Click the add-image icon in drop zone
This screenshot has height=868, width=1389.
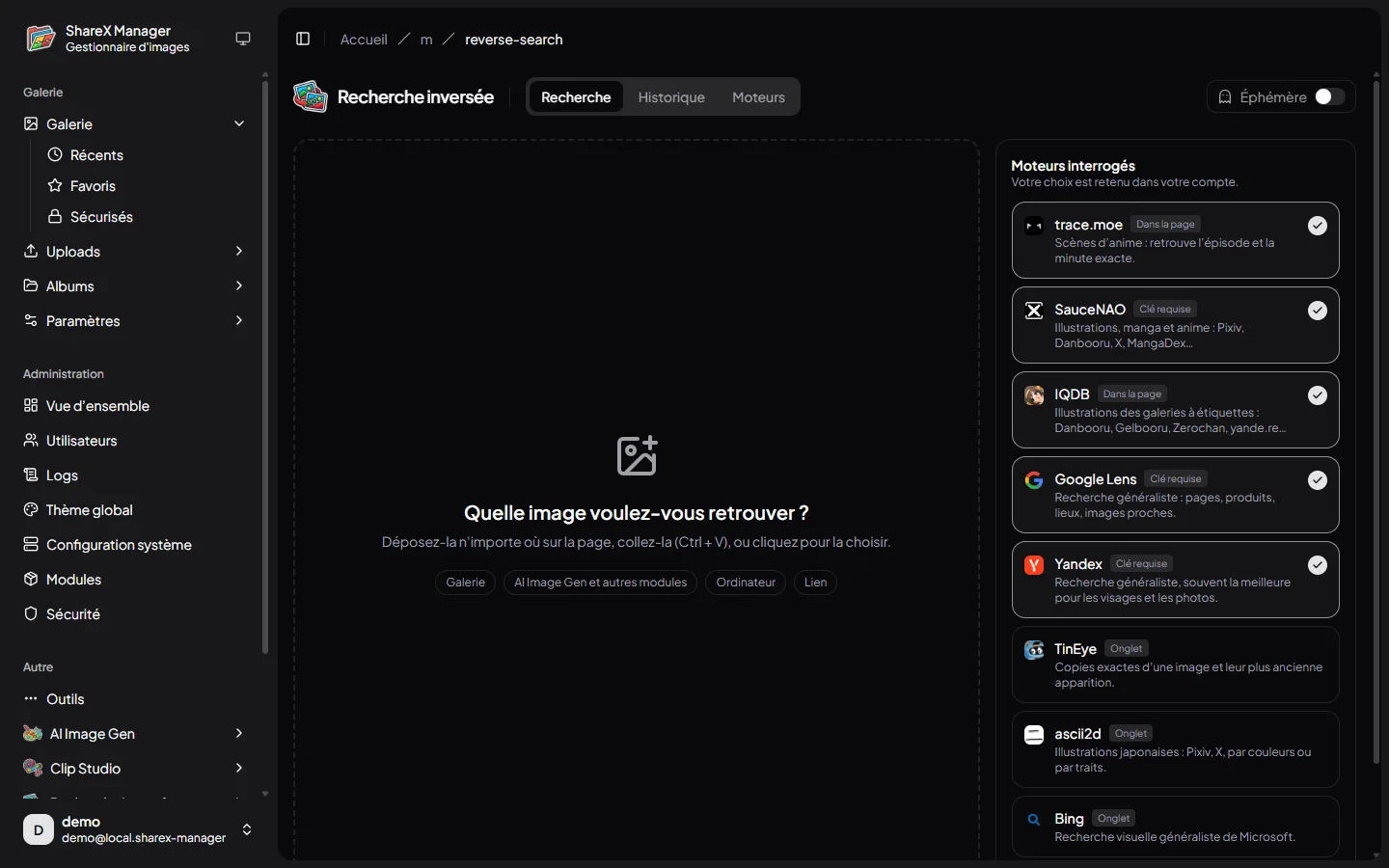637,455
